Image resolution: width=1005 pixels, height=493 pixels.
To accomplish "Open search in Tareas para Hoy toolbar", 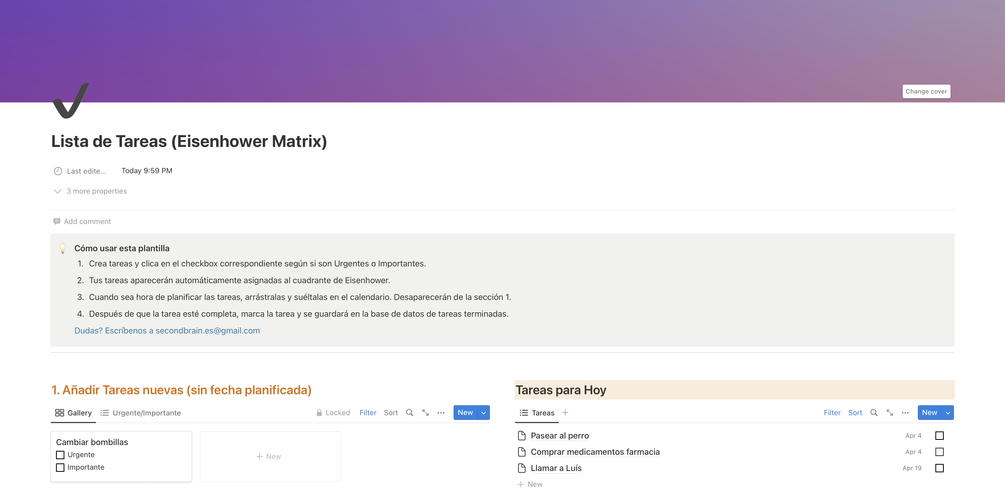I will click(x=874, y=413).
